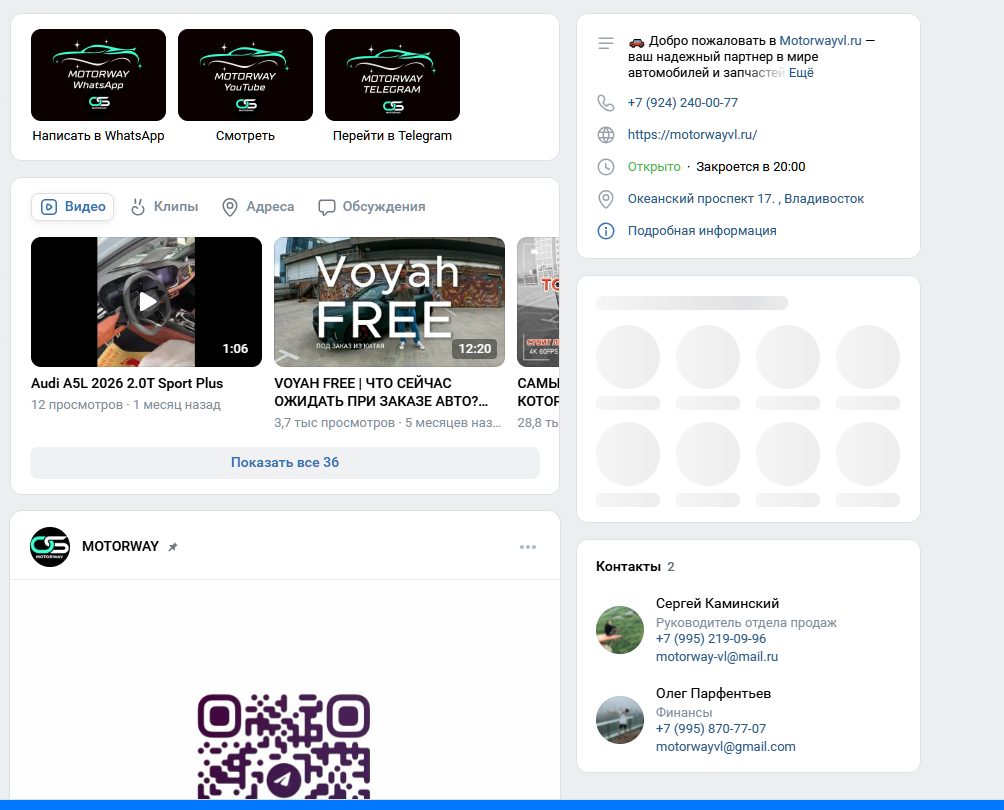Open the MOTORWAY YouTube tile image
Viewport: 1004px width, 810px height.
click(245, 75)
